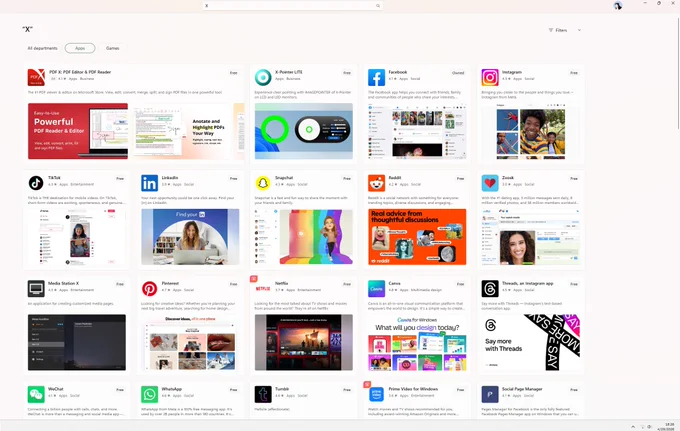680x431 pixels.
Task: Open the Social Page Manager title
Action: click(522, 389)
